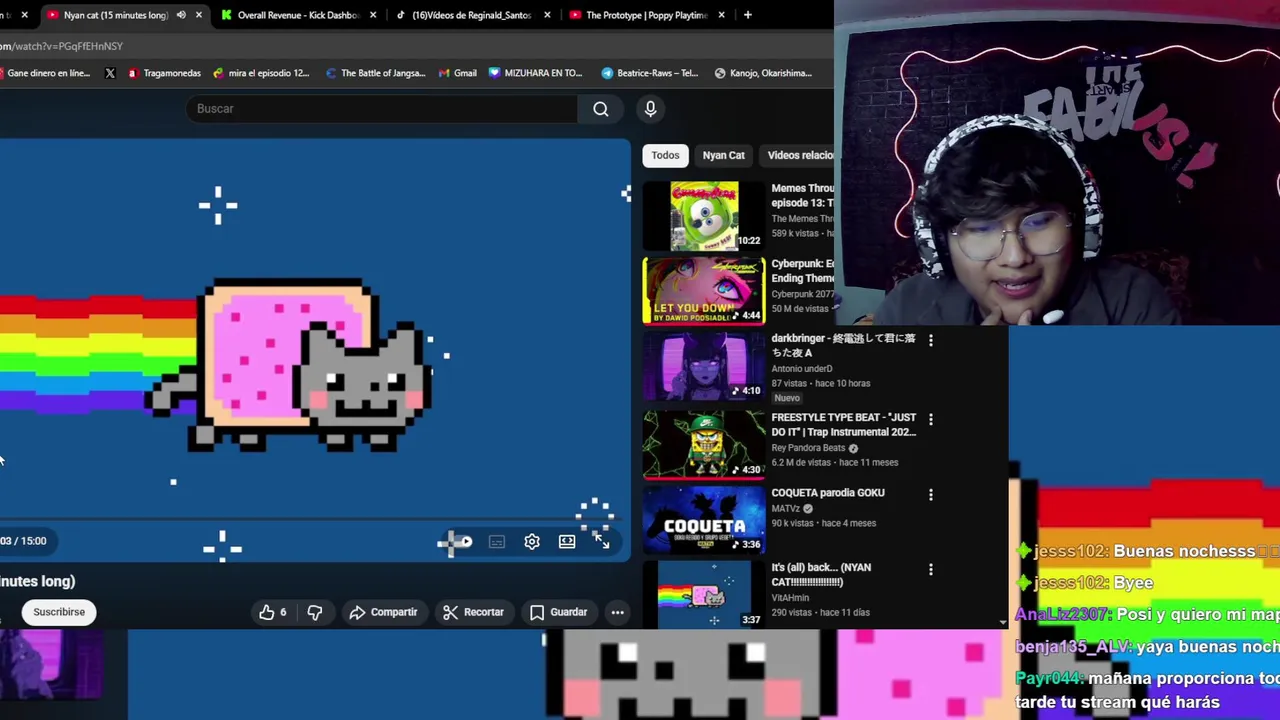The height and width of the screenshot is (720, 1280).
Task: Open COQUETA parodia GOKU video title
Action: tap(828, 493)
